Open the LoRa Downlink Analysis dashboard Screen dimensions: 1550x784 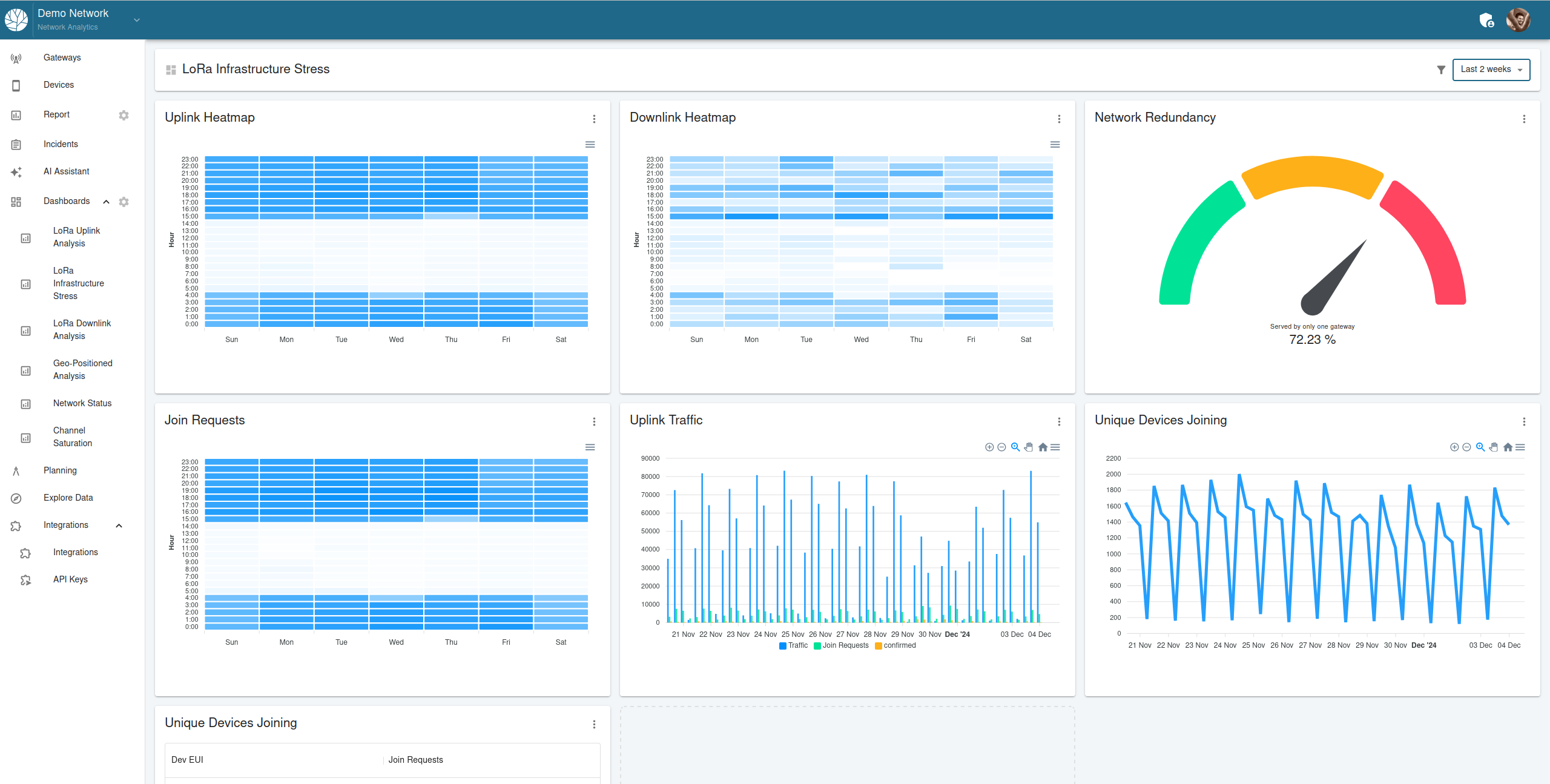point(82,329)
